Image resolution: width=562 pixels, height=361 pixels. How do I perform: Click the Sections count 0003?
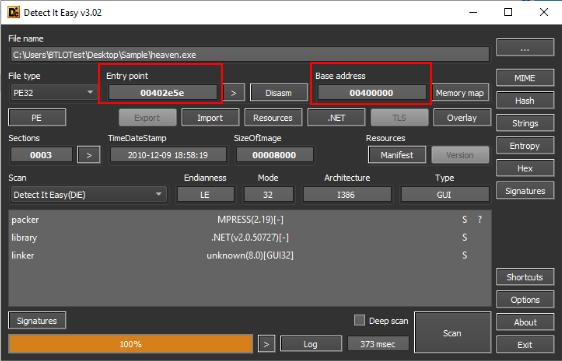click(41, 155)
